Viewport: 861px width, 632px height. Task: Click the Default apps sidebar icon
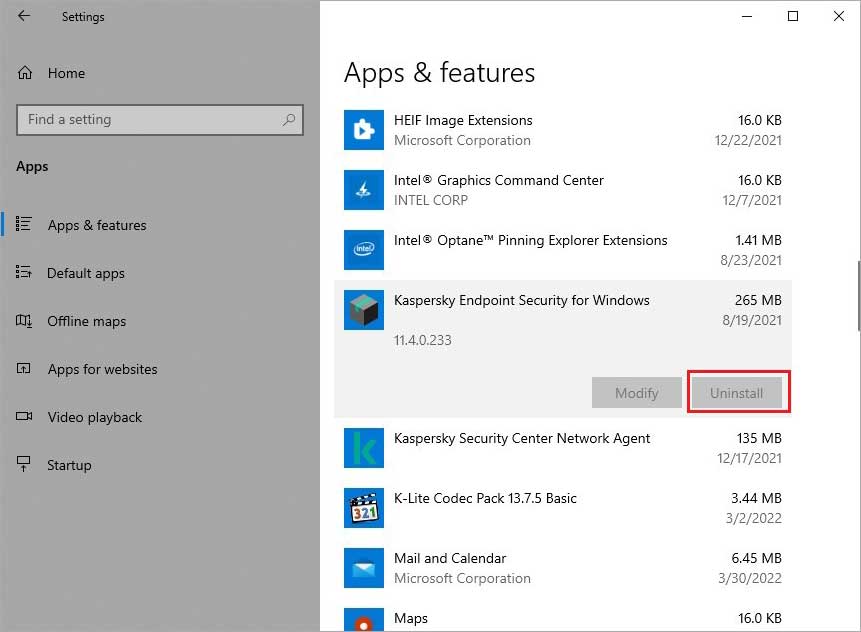24,272
